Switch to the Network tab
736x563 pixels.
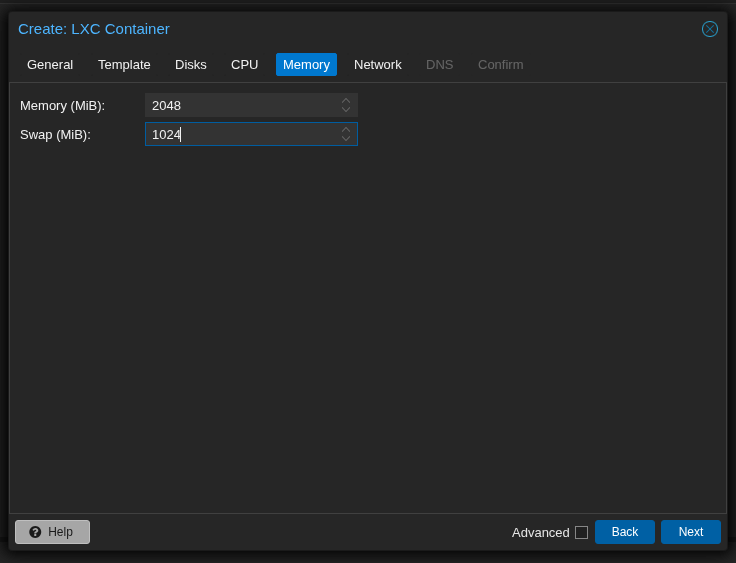tap(378, 65)
